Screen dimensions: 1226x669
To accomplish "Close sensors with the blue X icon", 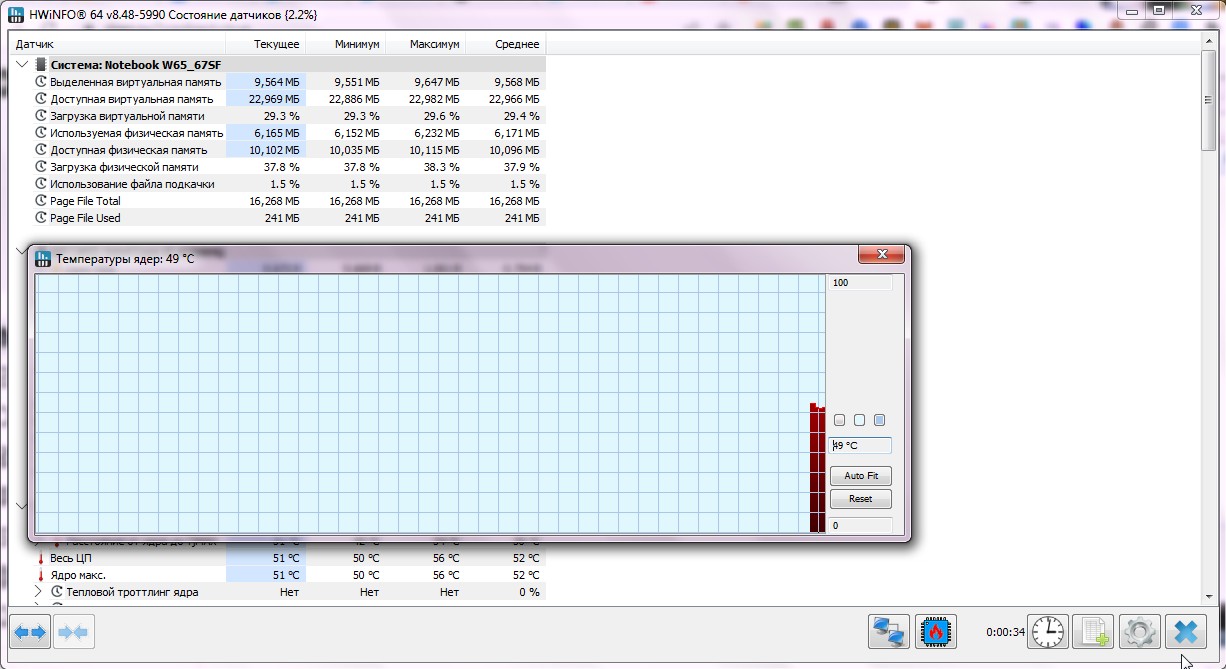I will pos(1186,632).
